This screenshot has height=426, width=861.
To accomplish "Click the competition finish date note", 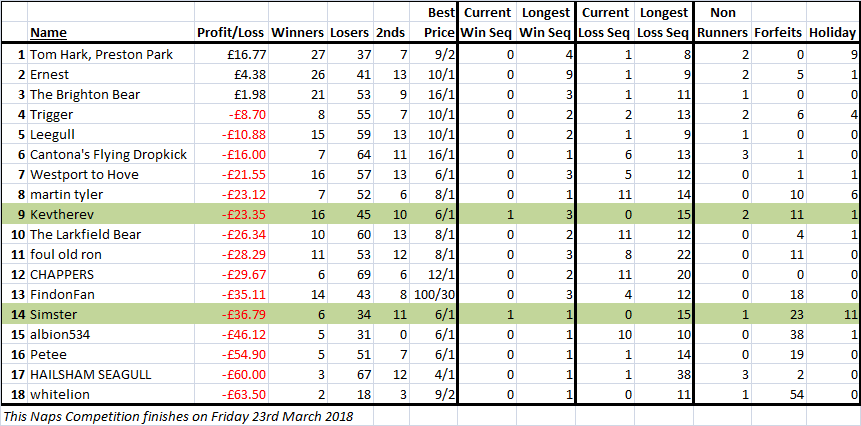I will pos(178,416).
